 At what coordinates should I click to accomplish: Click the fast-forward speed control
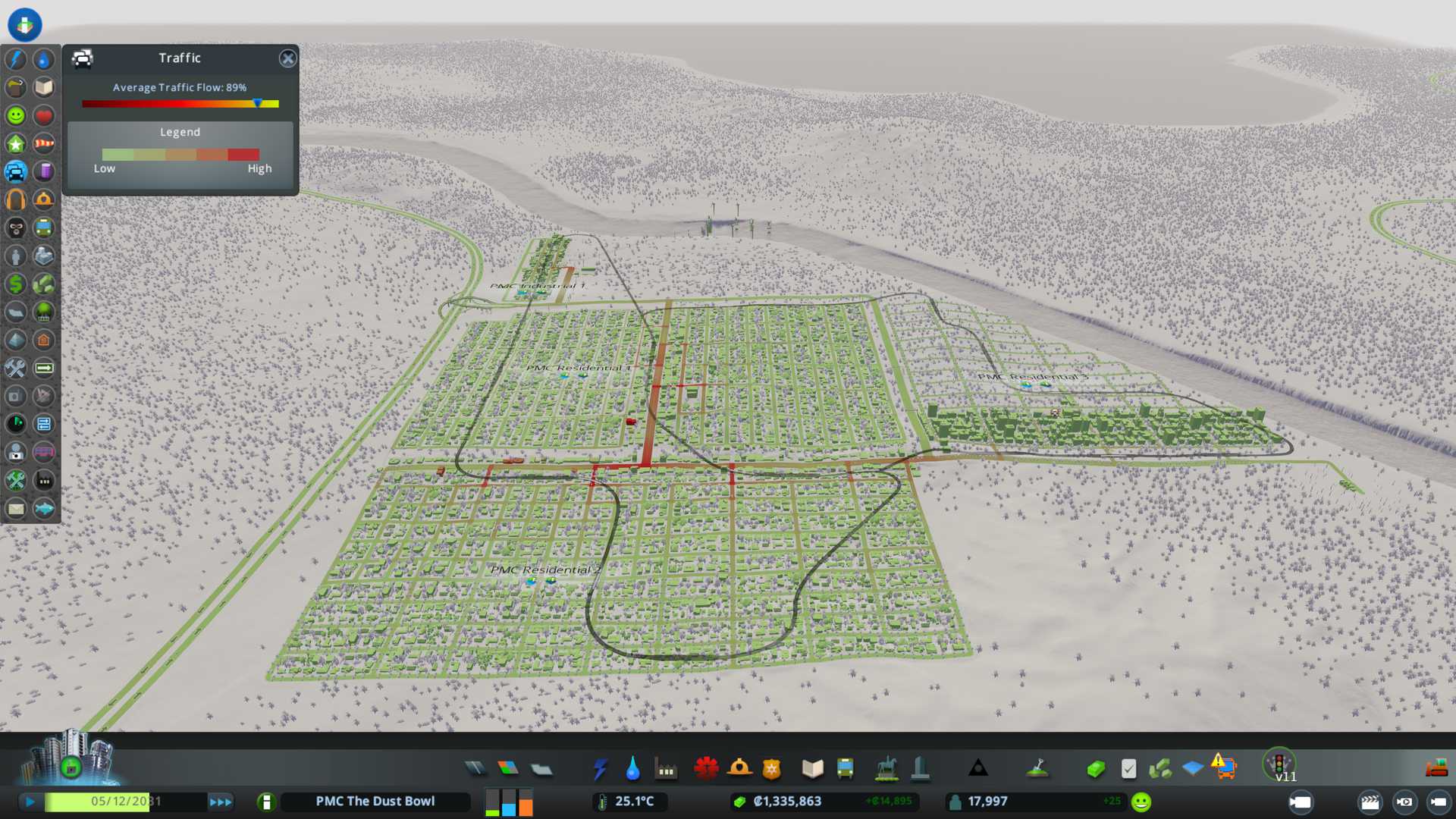click(221, 802)
